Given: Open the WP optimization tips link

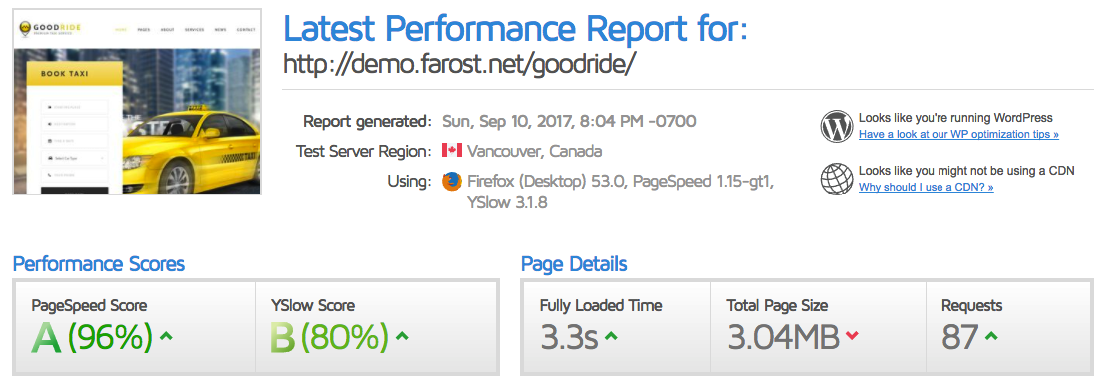Looking at the screenshot, I should click(x=958, y=134).
